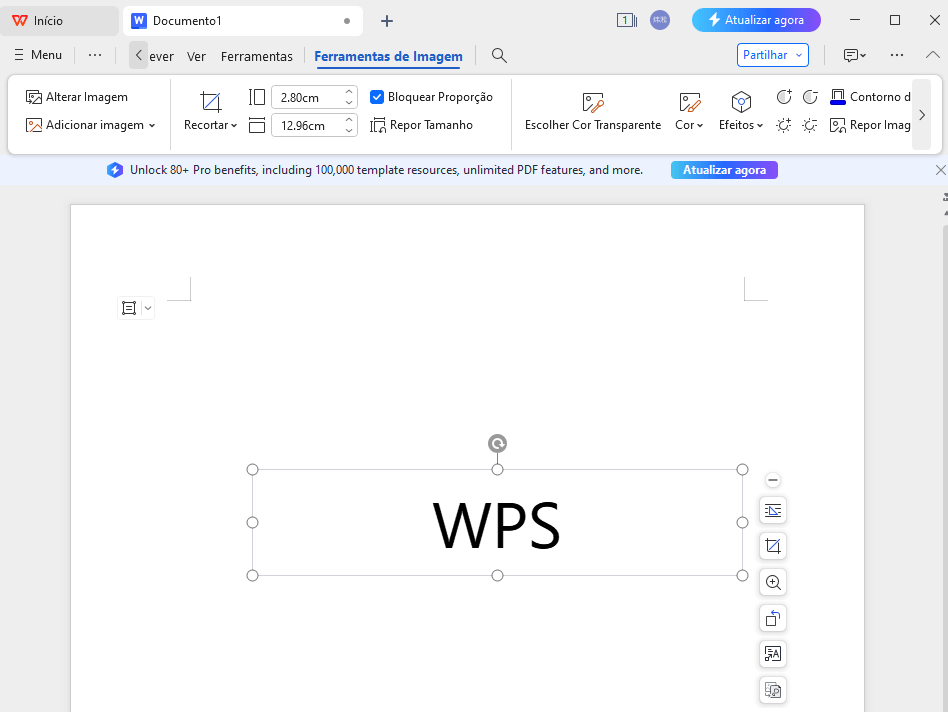Increase brightness sun icon
The height and width of the screenshot is (712, 948).
click(x=784, y=125)
